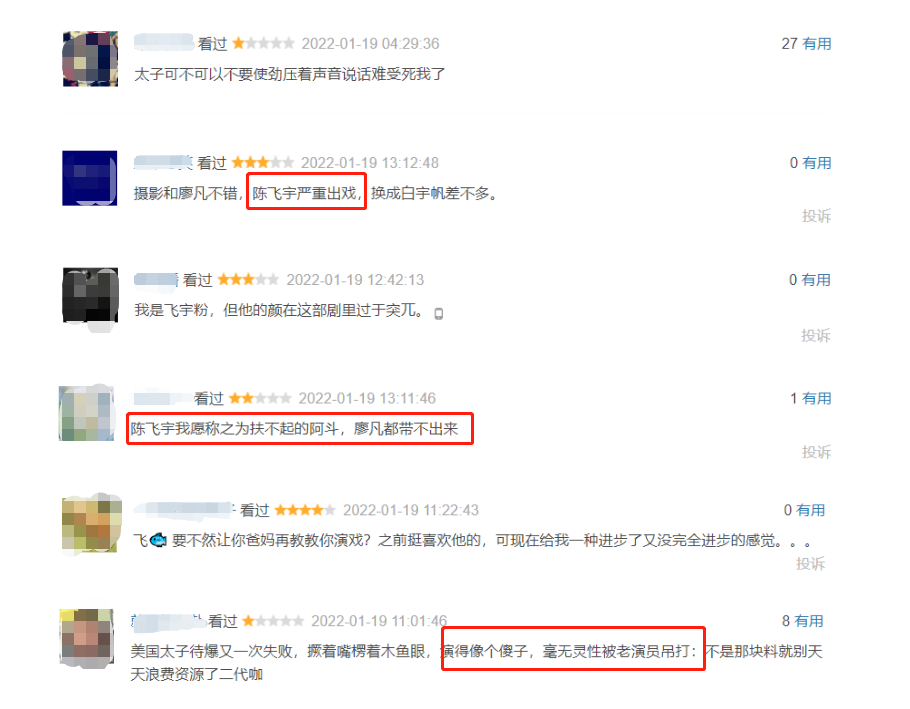Viewport: 910px width, 709px height.
Task: Click 投诉 under the 阿斗 review
Action: 817,452
